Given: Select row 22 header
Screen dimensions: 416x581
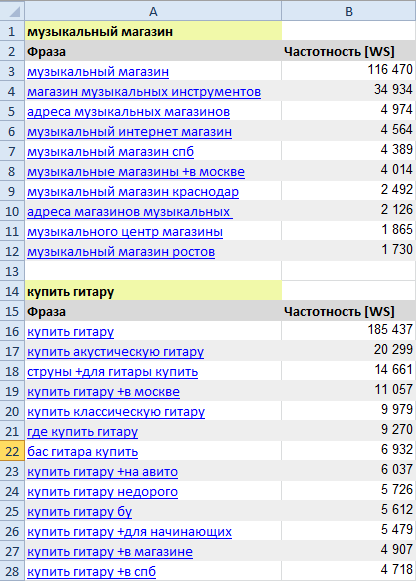Looking at the screenshot, I should click(12, 451).
